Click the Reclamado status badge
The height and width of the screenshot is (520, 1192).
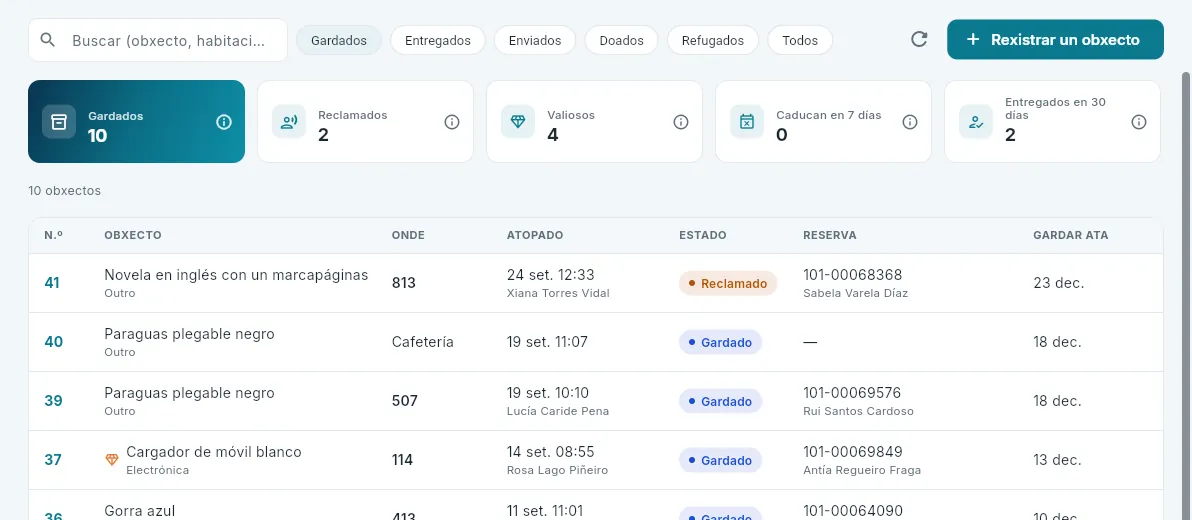[728, 284]
